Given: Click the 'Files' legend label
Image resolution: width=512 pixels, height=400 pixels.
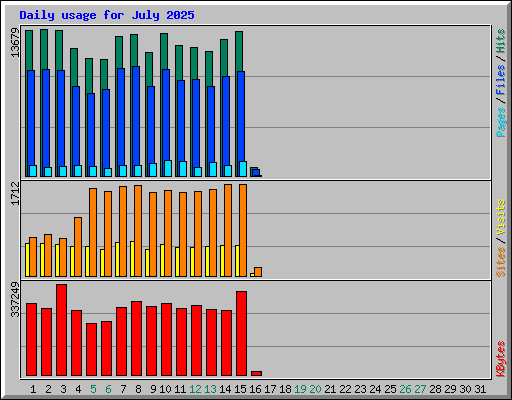Looking at the screenshot, I should click(501, 80).
